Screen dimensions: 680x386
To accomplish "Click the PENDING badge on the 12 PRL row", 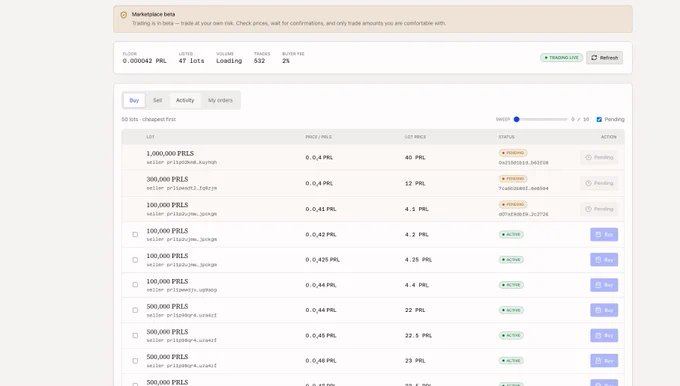I will click(513, 179).
